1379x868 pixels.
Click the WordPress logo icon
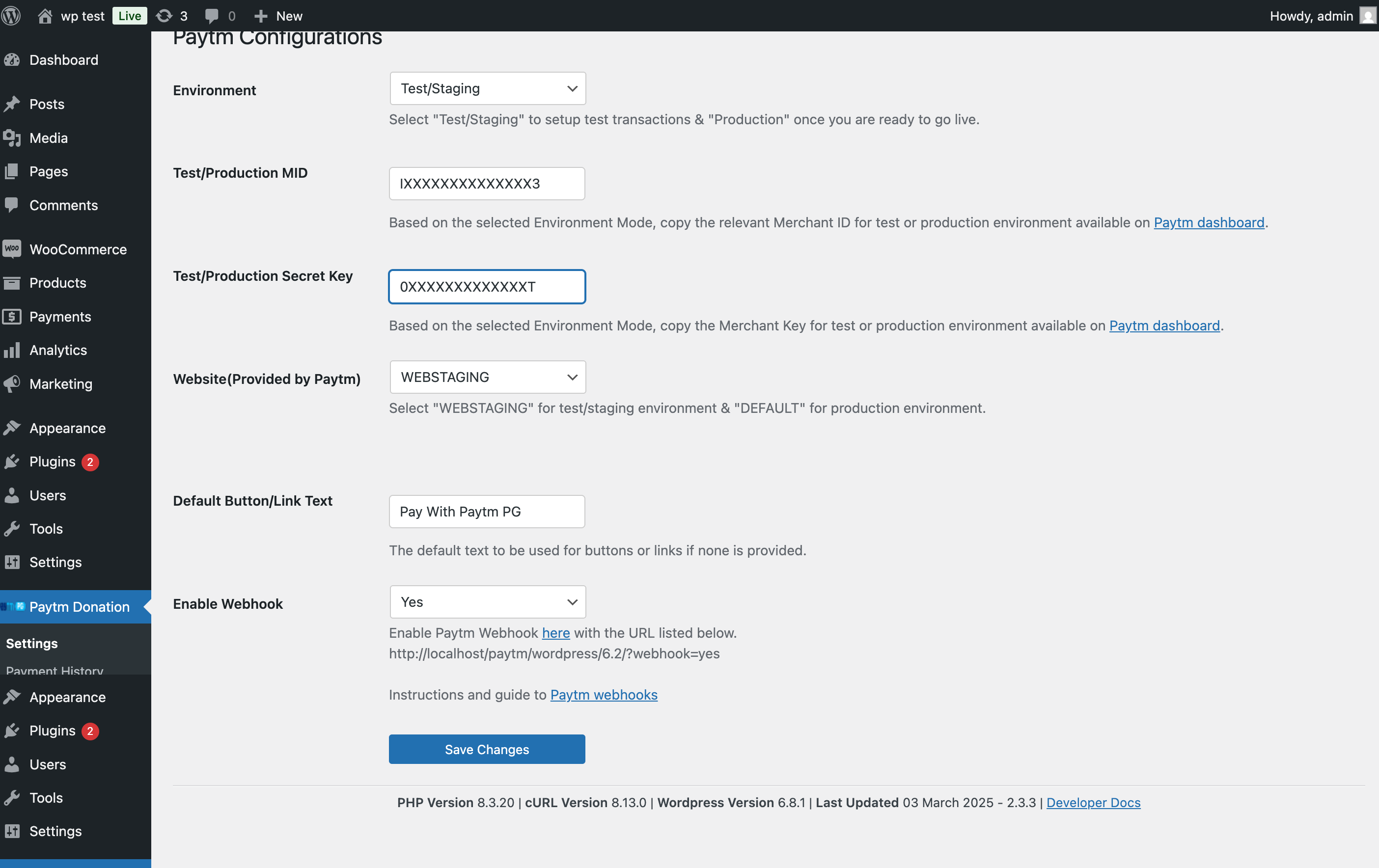[11, 15]
